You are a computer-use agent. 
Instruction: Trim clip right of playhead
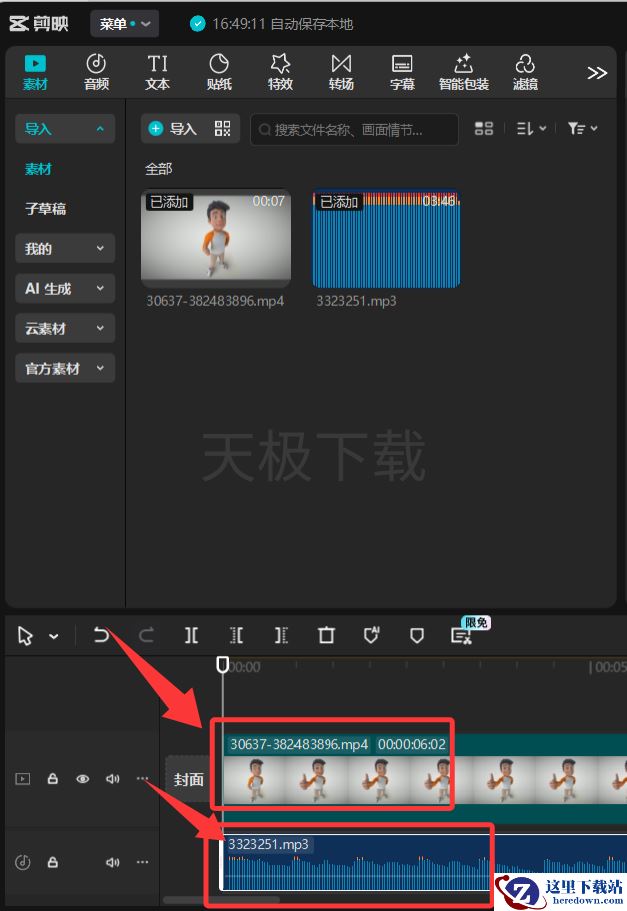coord(281,635)
